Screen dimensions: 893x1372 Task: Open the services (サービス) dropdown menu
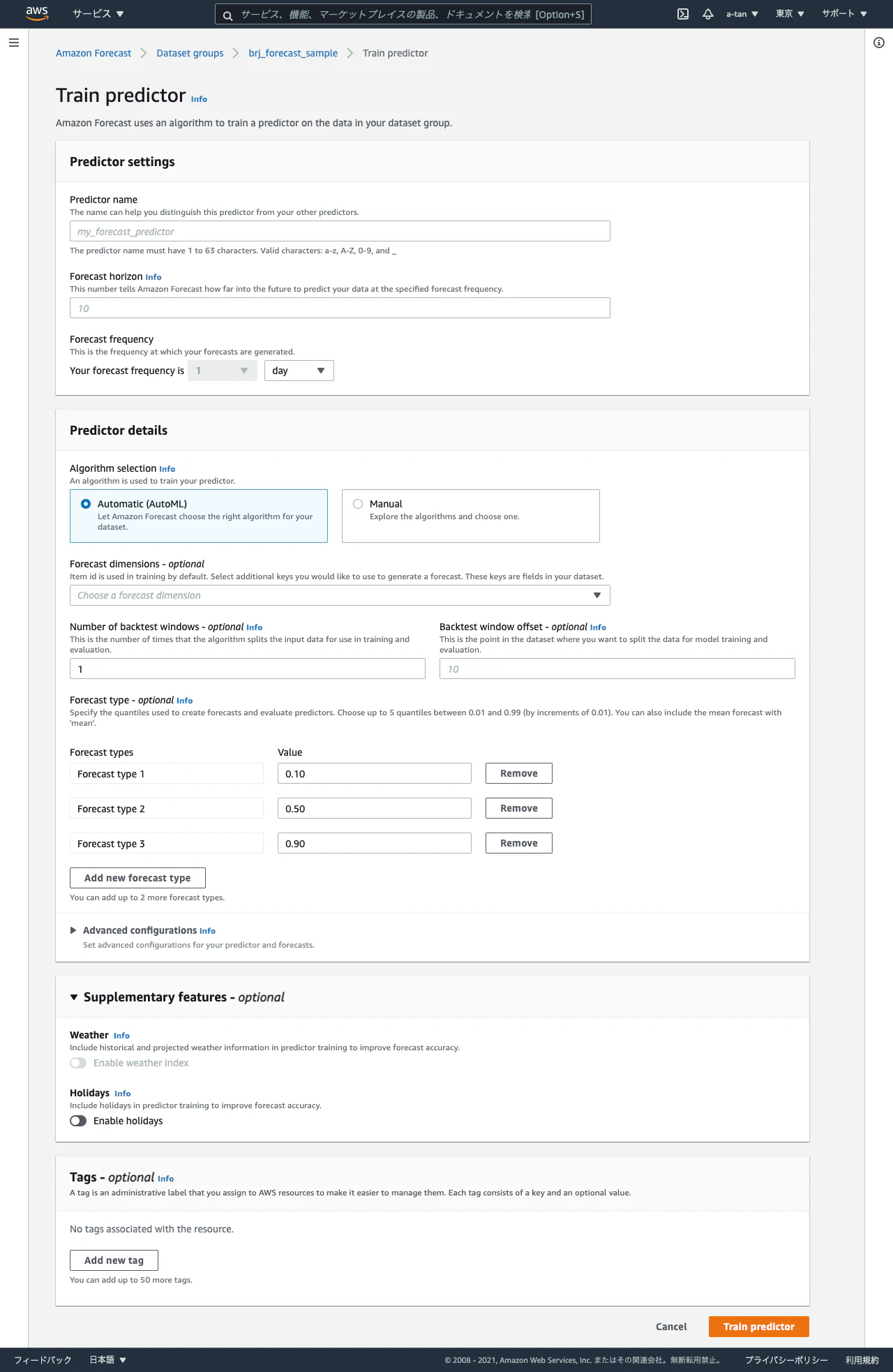98,14
